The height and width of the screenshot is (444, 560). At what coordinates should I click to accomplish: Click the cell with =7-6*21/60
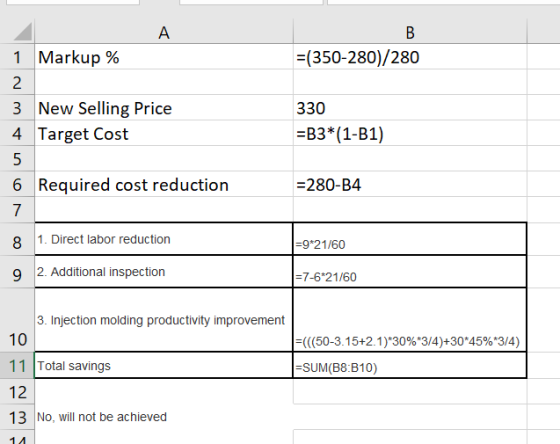410,271
